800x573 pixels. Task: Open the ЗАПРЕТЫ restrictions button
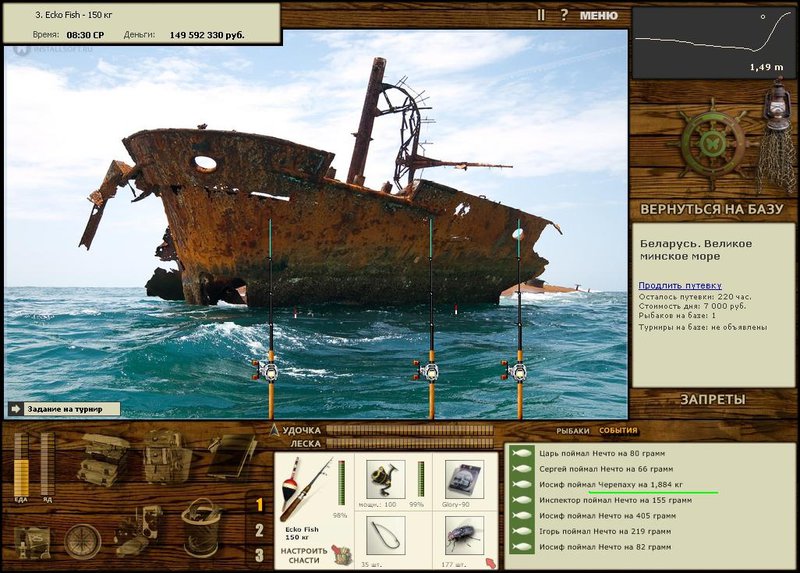click(x=713, y=400)
